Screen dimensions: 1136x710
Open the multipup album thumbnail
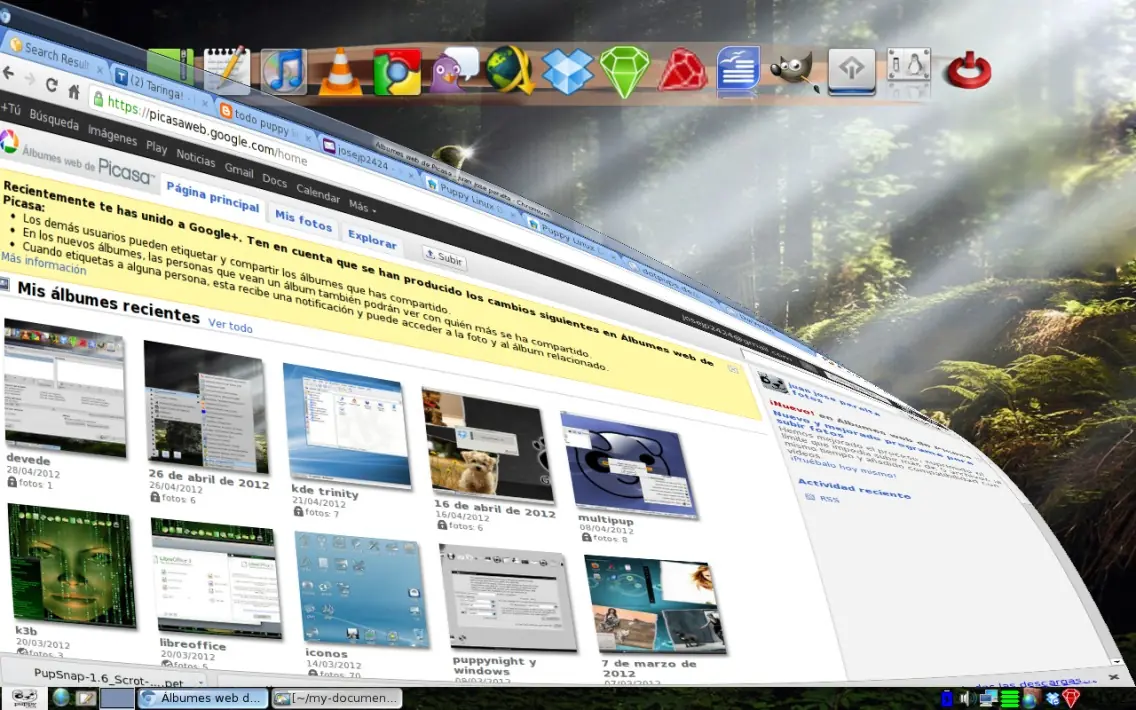point(629,465)
